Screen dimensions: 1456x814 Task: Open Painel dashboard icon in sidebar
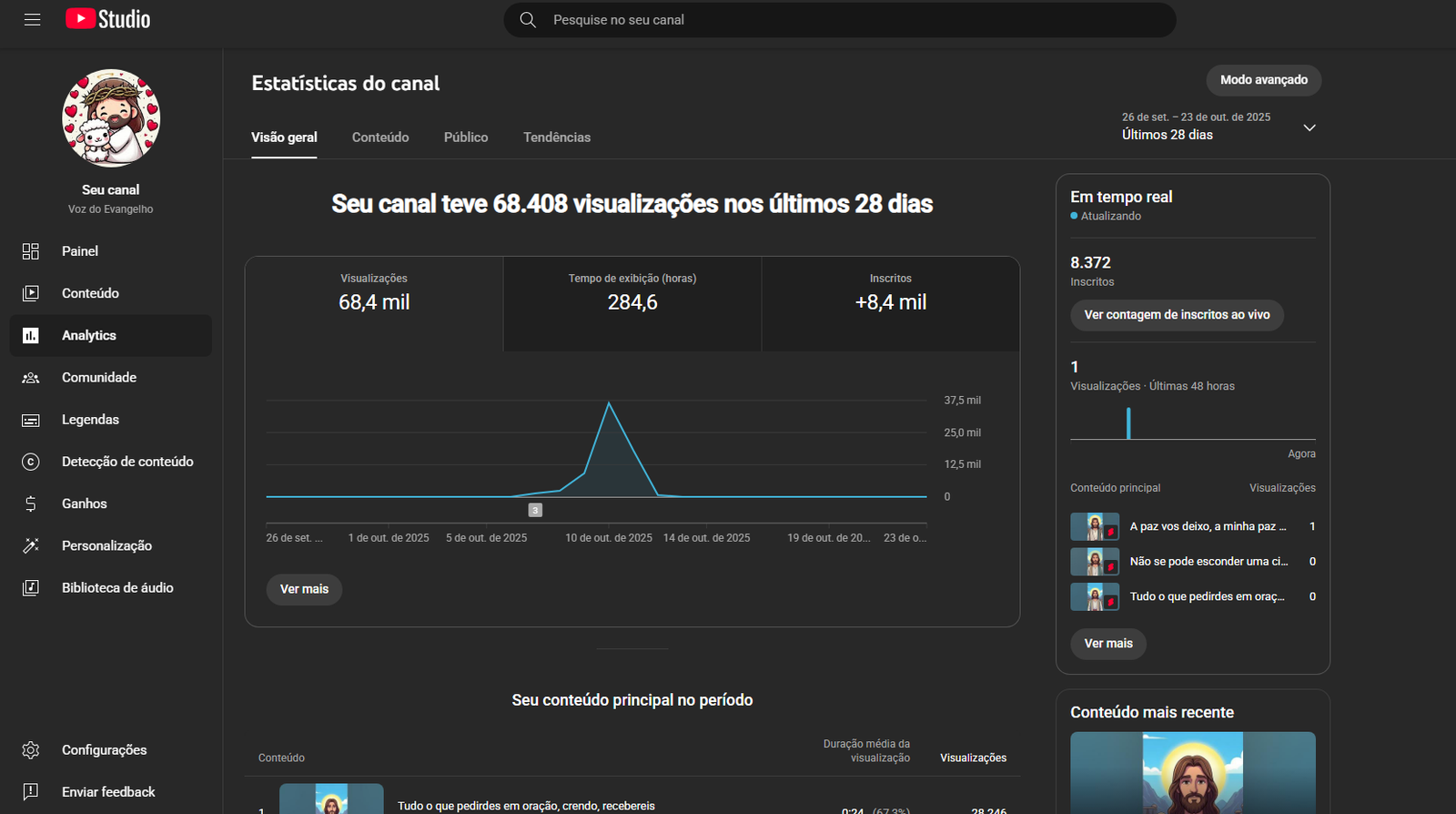coord(31,251)
